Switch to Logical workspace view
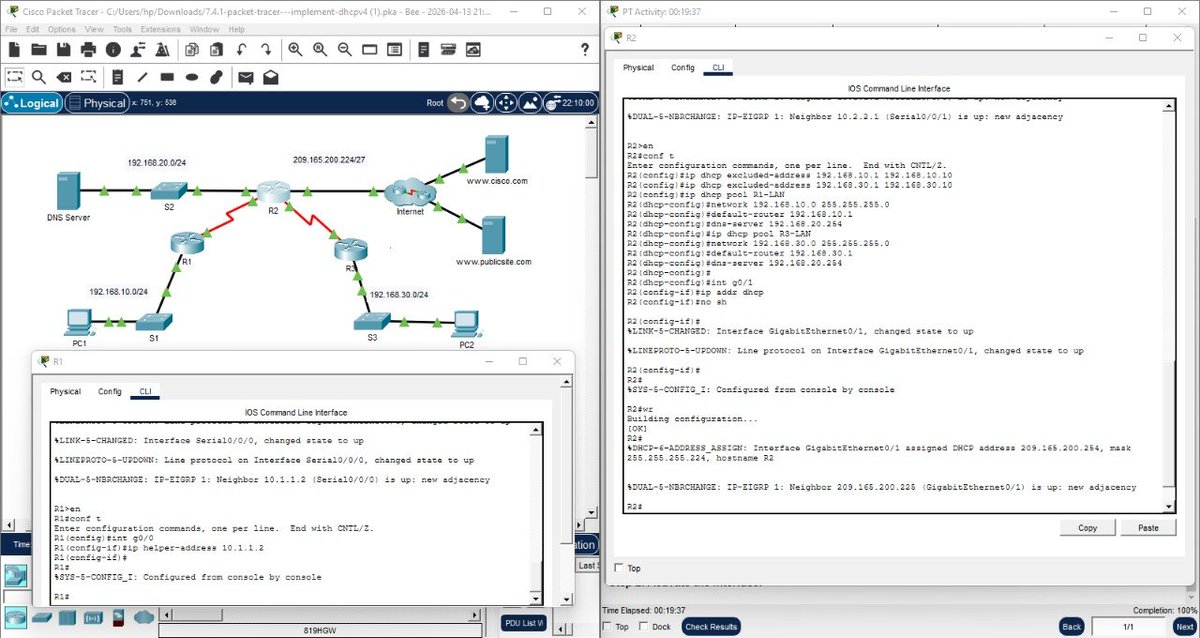Image resolution: width=1200 pixels, height=638 pixels. tap(32, 103)
